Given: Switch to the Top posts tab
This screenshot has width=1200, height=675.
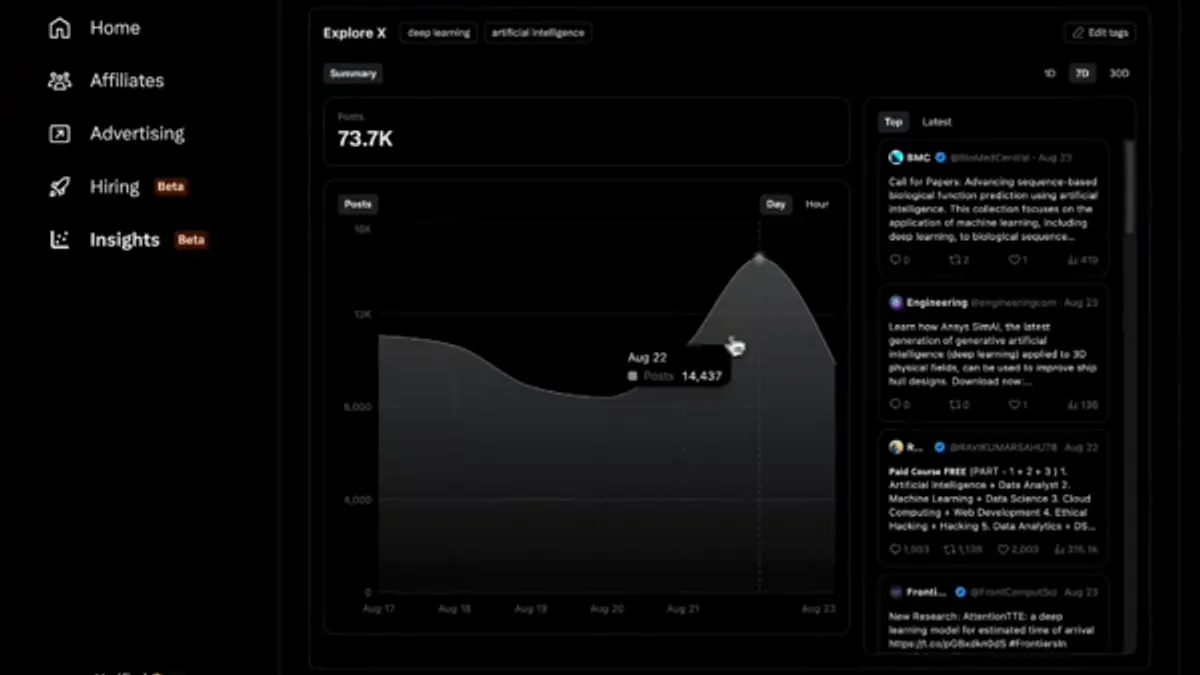Looking at the screenshot, I should [x=893, y=122].
